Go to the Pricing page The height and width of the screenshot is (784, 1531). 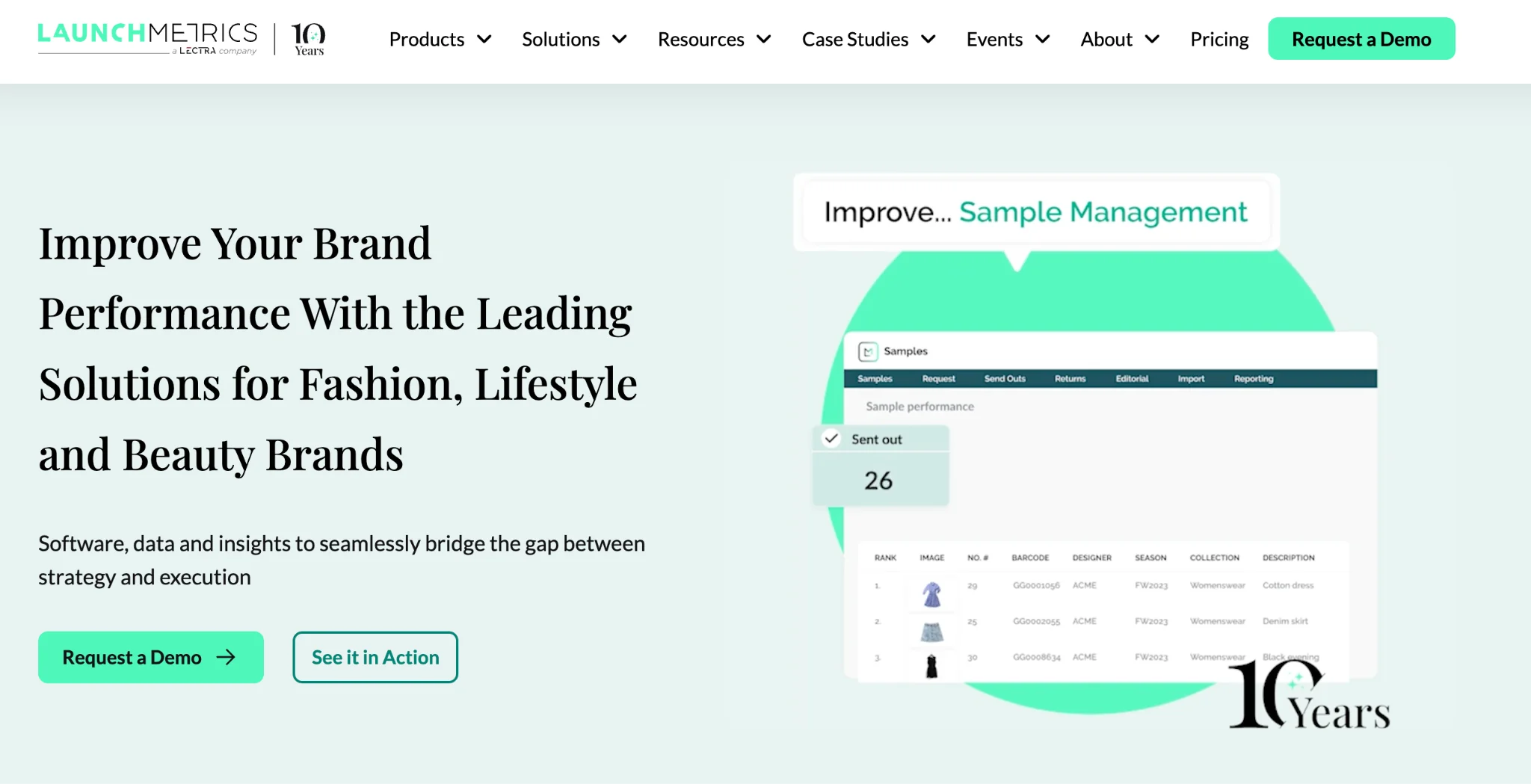[x=1219, y=39]
